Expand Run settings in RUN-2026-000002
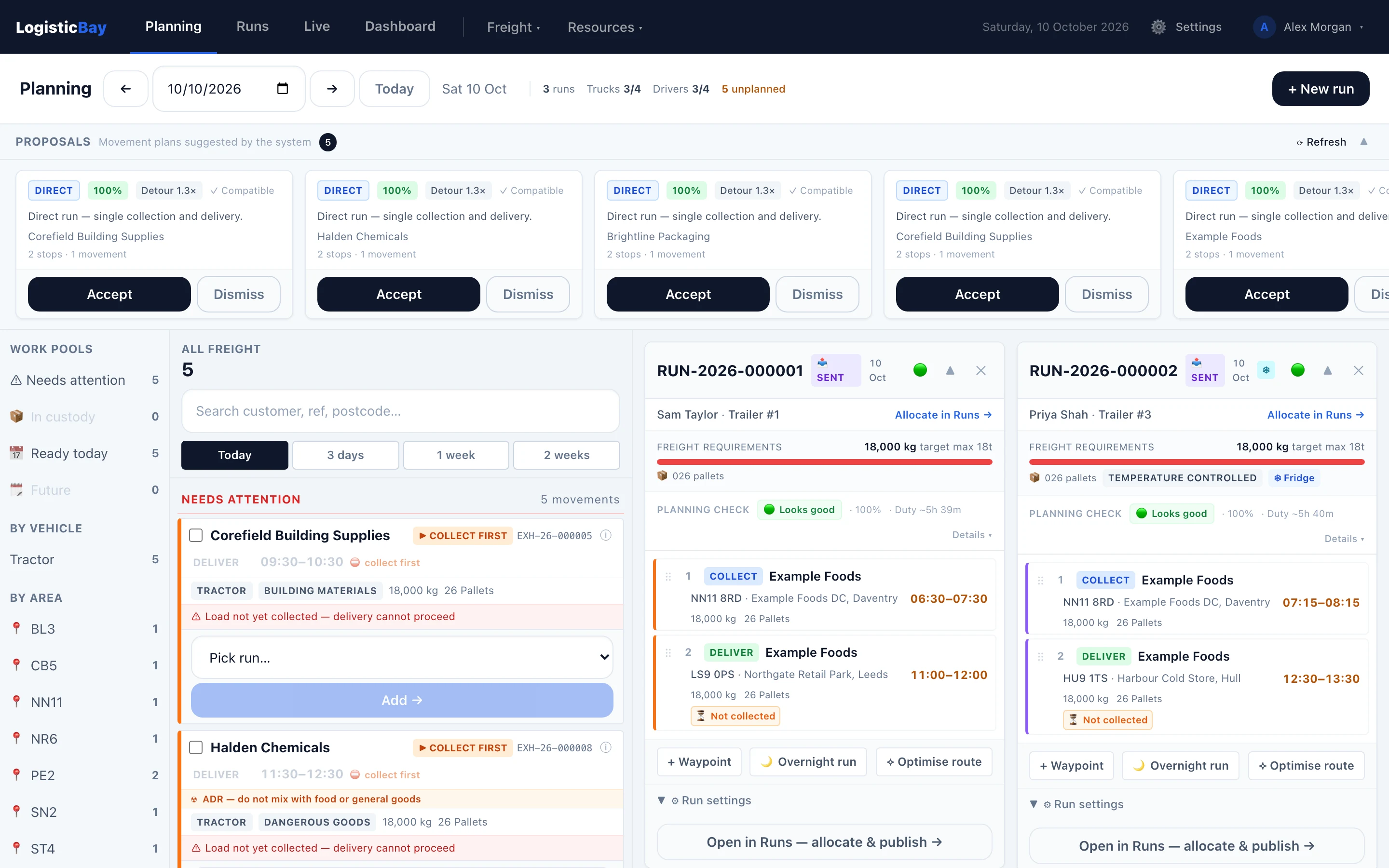Viewport: 1389px width, 868px height. click(1077, 804)
